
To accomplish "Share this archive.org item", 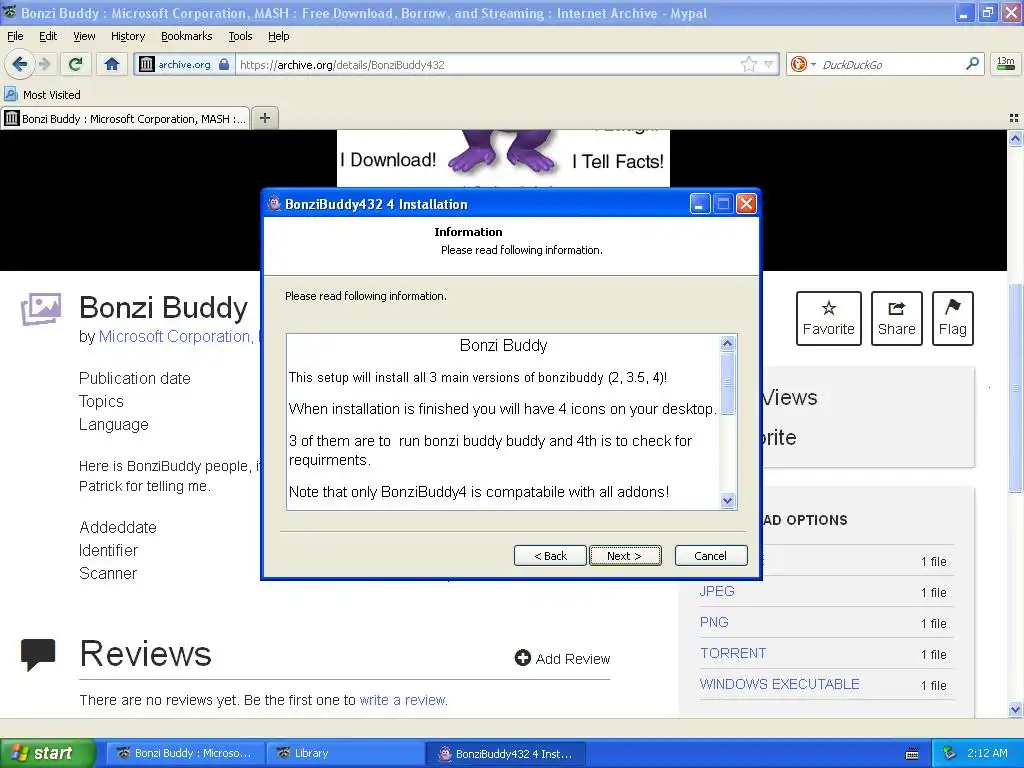I will pyautogui.click(x=896, y=318).
